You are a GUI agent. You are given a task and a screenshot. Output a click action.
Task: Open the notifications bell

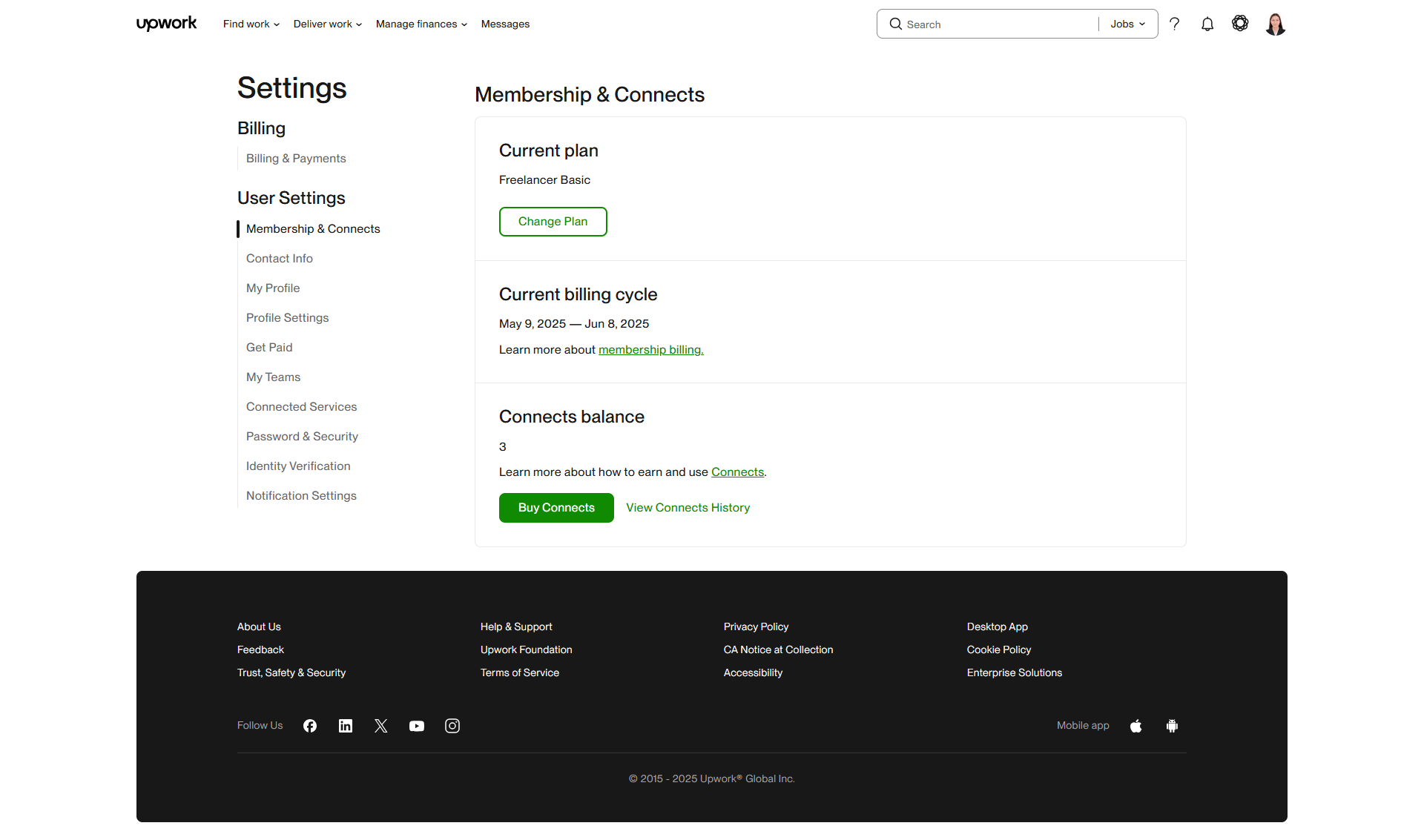pyautogui.click(x=1207, y=24)
